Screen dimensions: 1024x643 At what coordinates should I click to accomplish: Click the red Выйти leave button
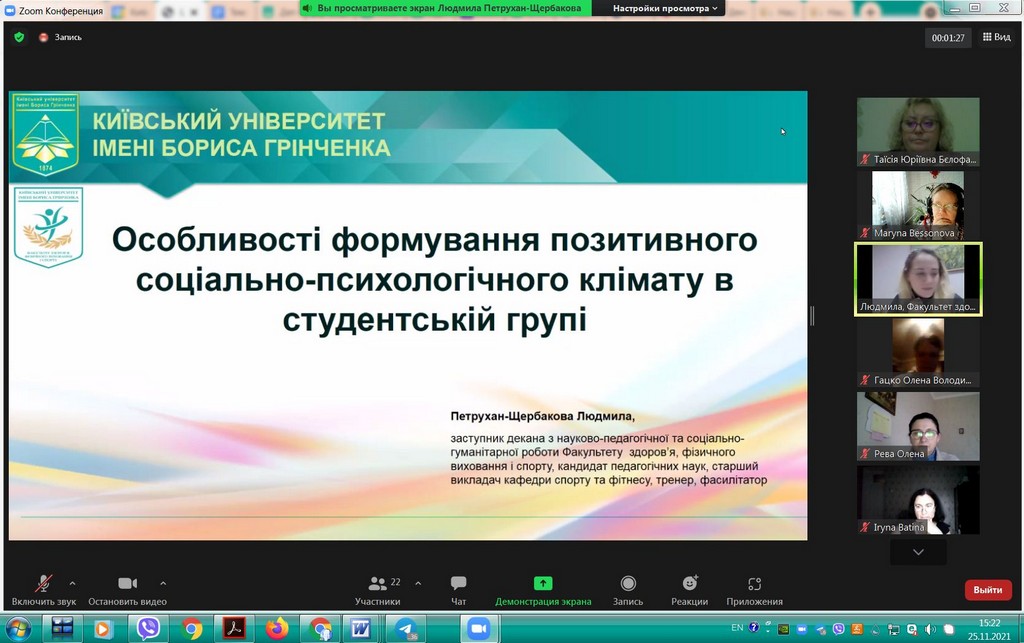(x=987, y=590)
